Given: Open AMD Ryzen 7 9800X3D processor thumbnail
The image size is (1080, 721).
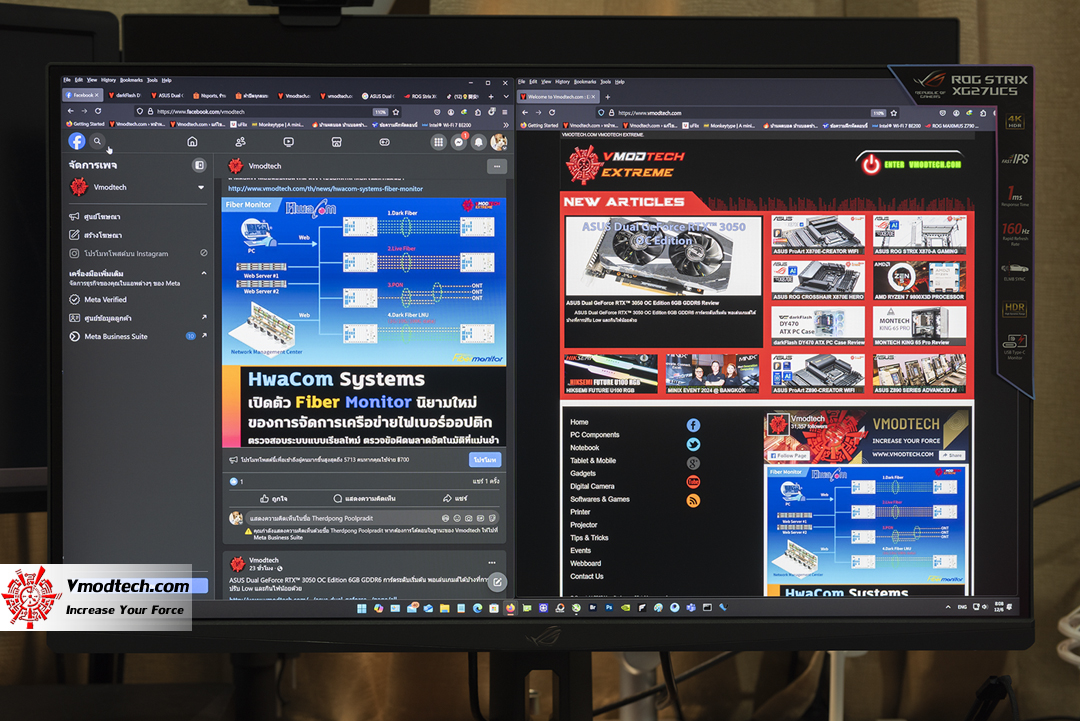Looking at the screenshot, I should pos(920,280).
